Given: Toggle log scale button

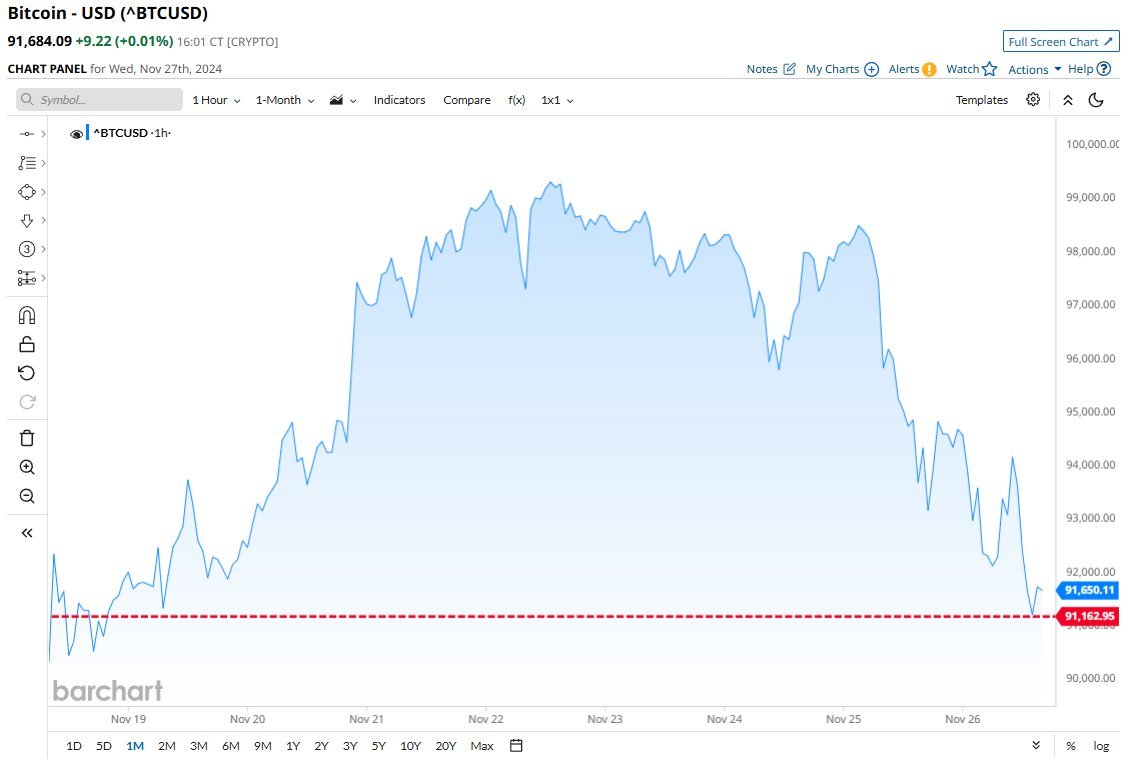Looking at the screenshot, I should coord(1101,746).
